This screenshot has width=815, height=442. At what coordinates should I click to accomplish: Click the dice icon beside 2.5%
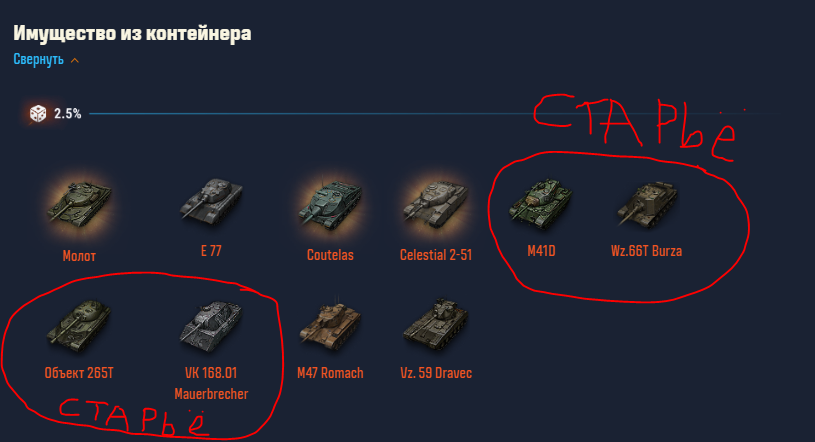(x=38, y=113)
